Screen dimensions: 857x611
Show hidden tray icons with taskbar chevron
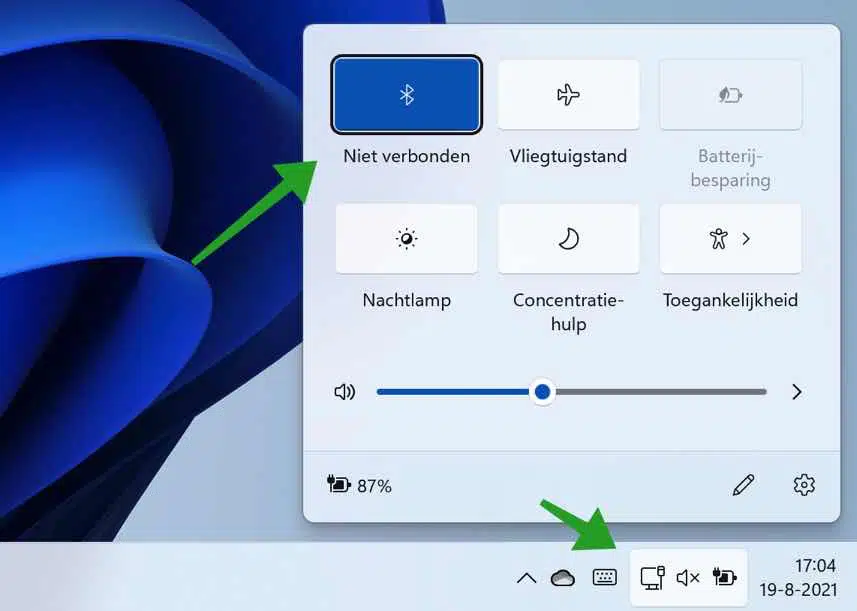point(526,578)
